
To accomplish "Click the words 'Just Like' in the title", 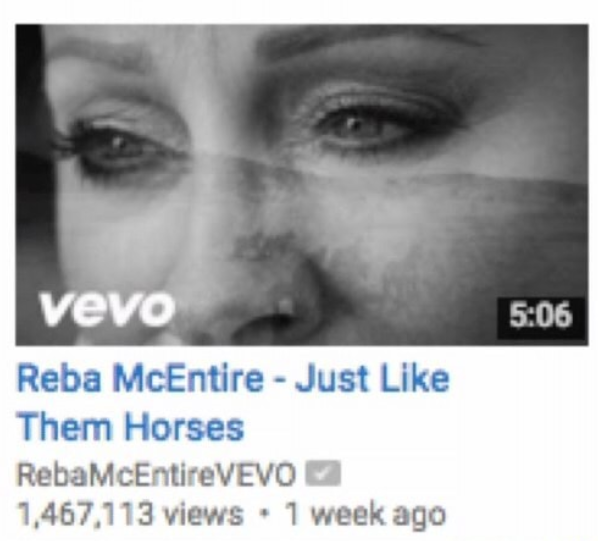I will (372, 378).
